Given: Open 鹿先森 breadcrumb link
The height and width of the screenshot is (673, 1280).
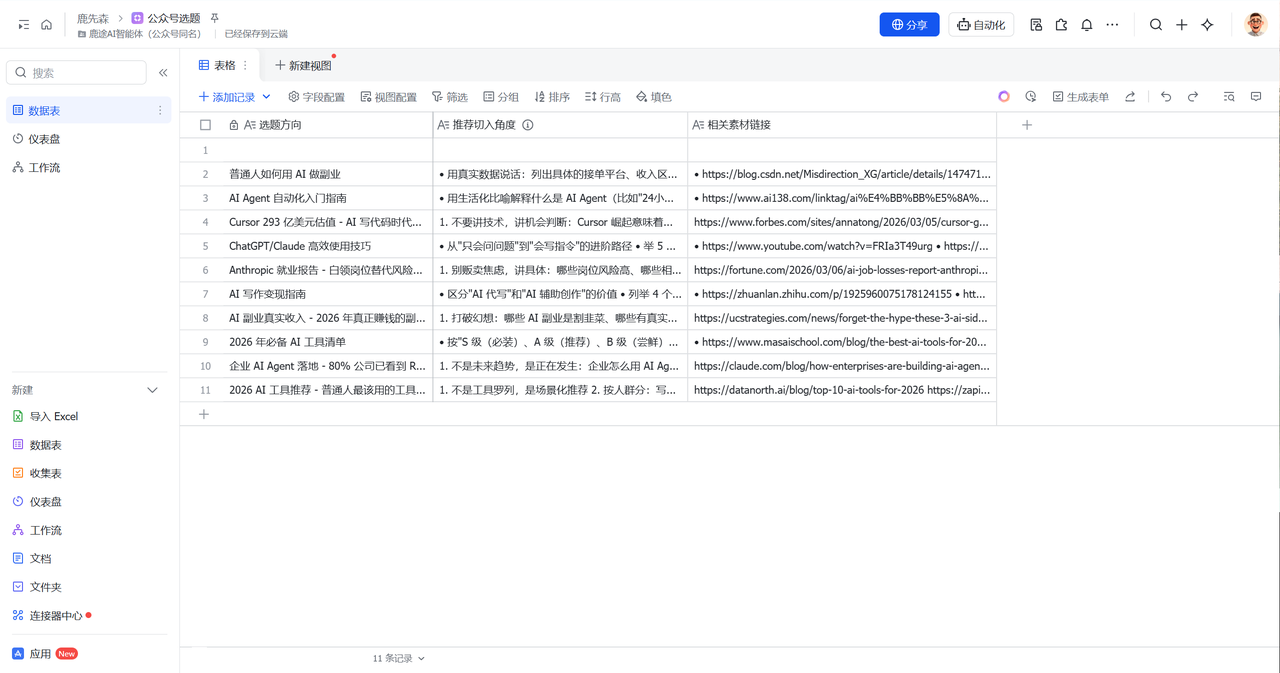Looking at the screenshot, I should pos(92,18).
